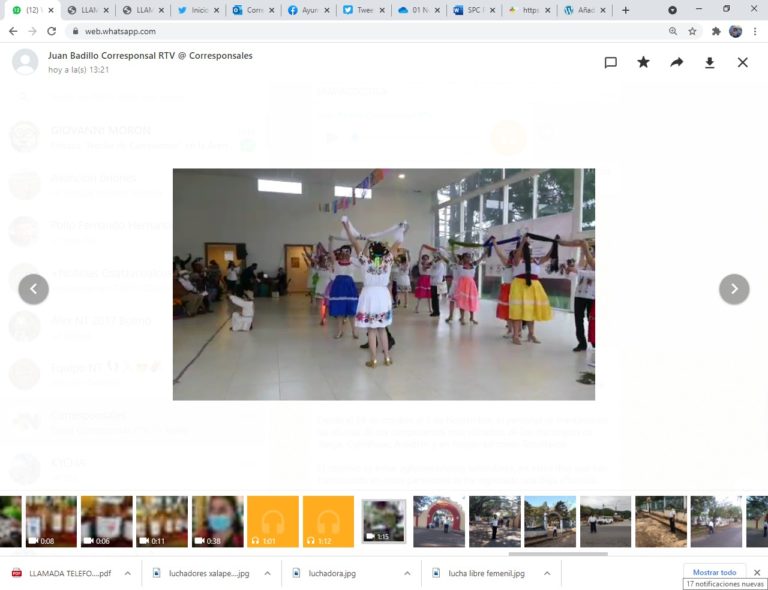Open menu arrow for luchadora.jpg download
This screenshot has width=768, height=590.
(406, 574)
